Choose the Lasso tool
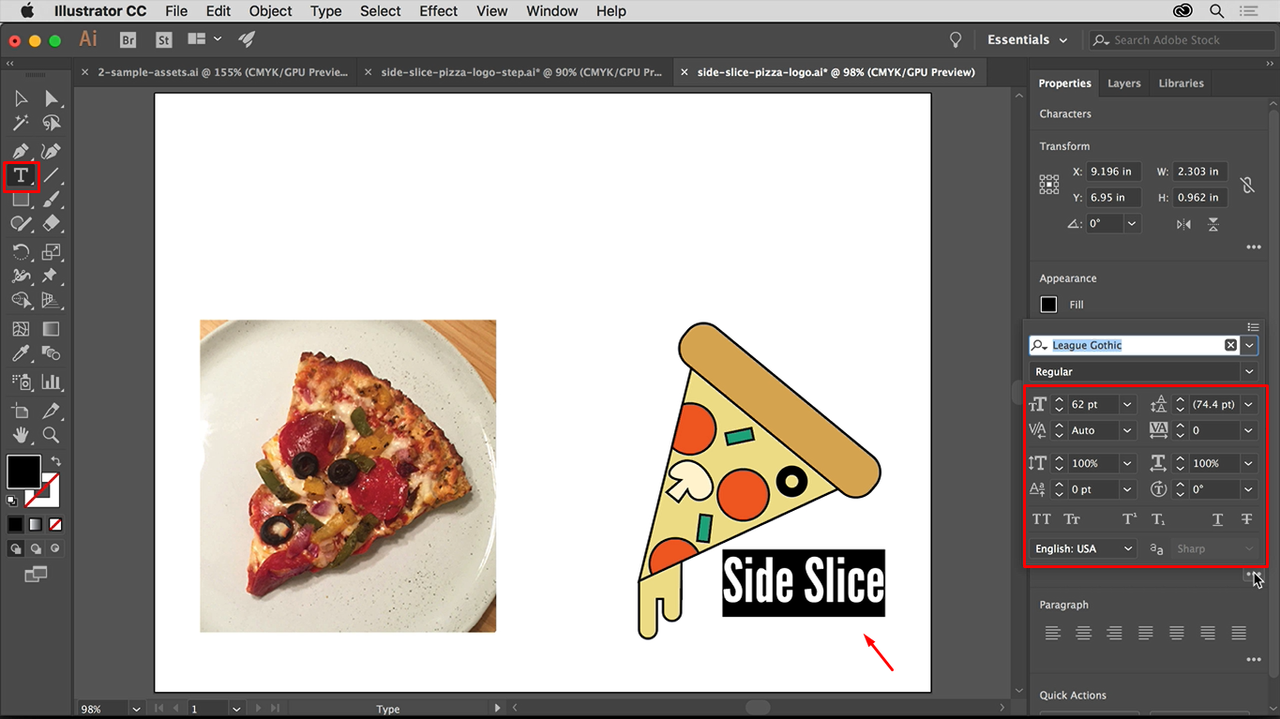The image size is (1280, 719). tap(51, 124)
